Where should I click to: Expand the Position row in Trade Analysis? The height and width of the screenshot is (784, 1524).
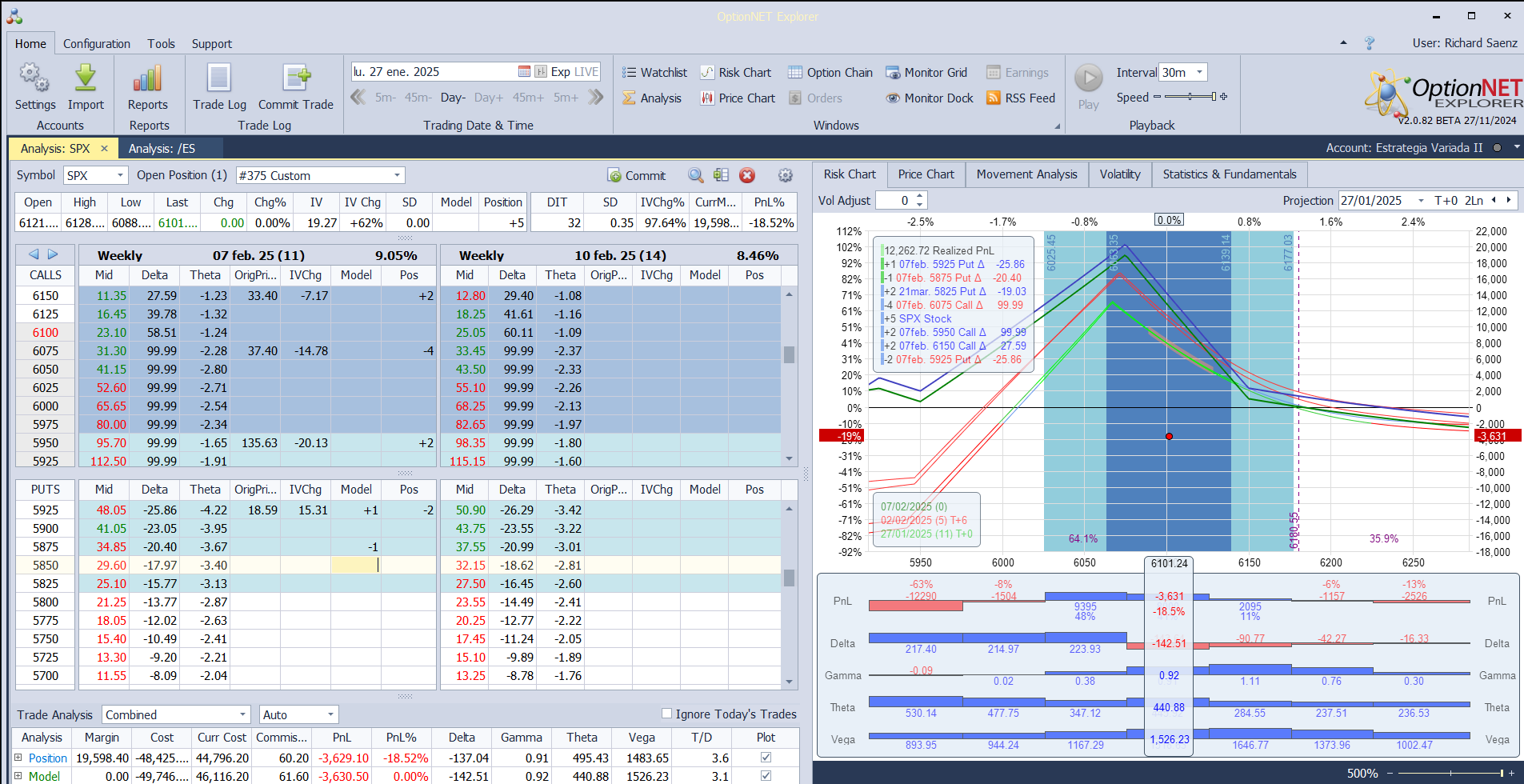[18, 758]
